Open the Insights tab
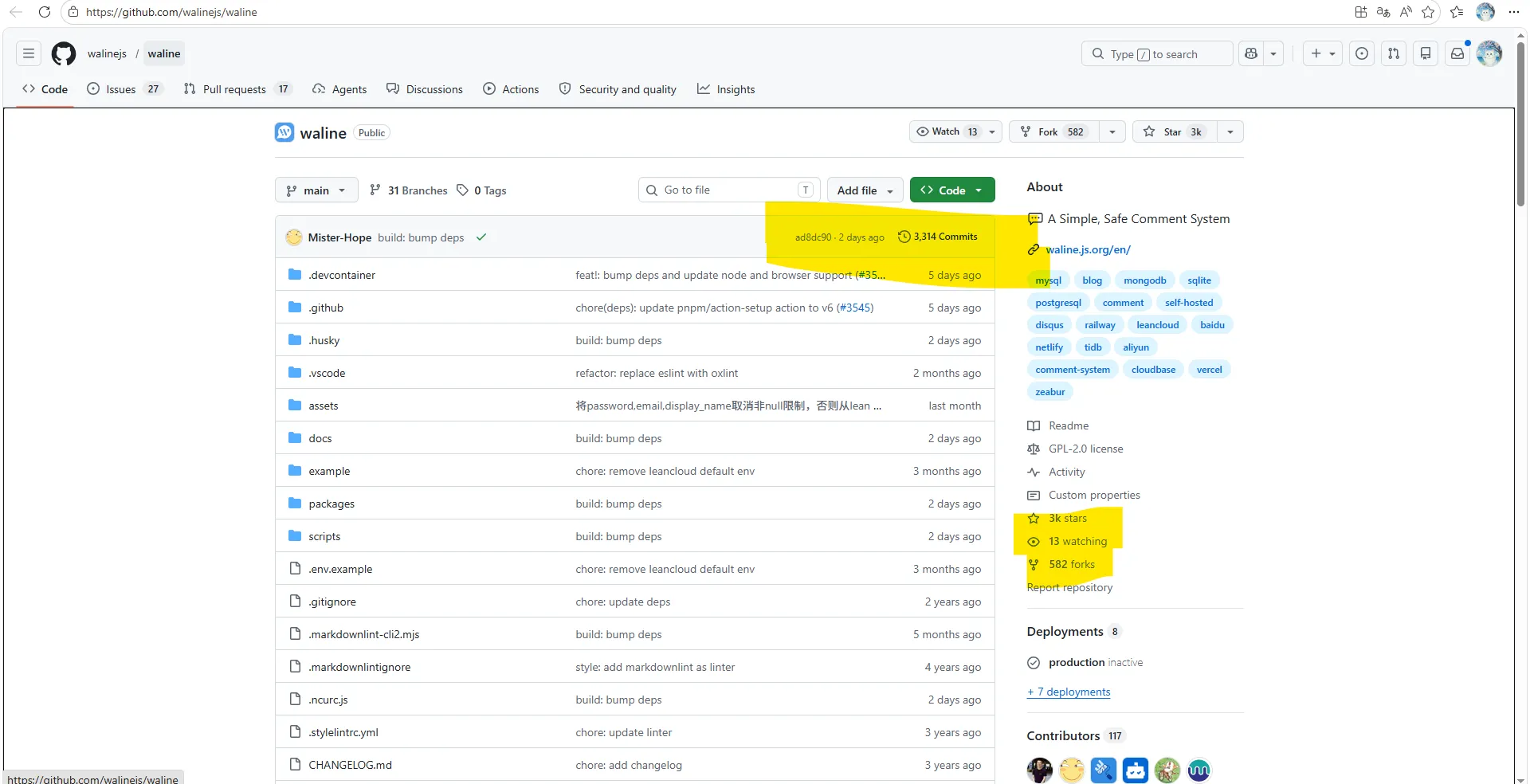The width and height of the screenshot is (1530, 784). (x=726, y=89)
